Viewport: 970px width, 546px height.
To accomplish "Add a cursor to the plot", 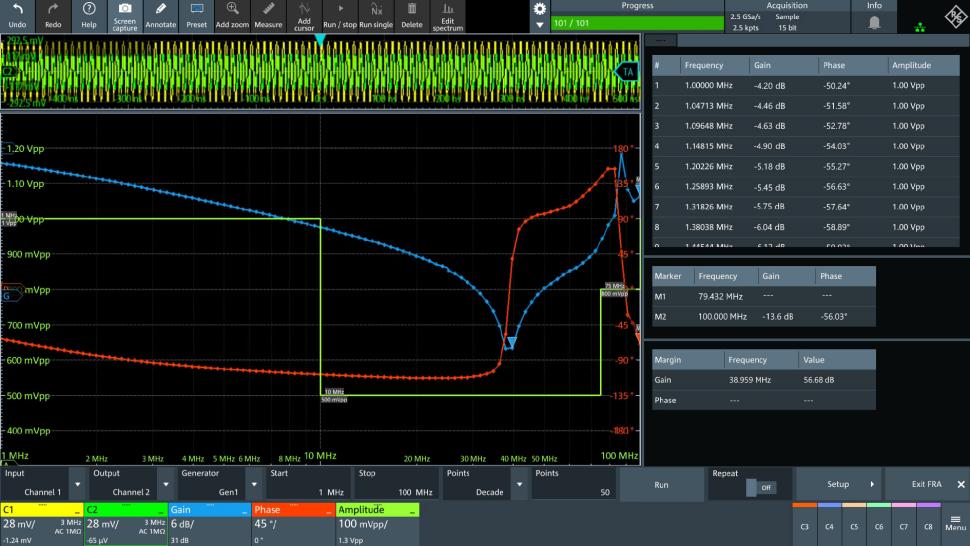I will (304, 16).
